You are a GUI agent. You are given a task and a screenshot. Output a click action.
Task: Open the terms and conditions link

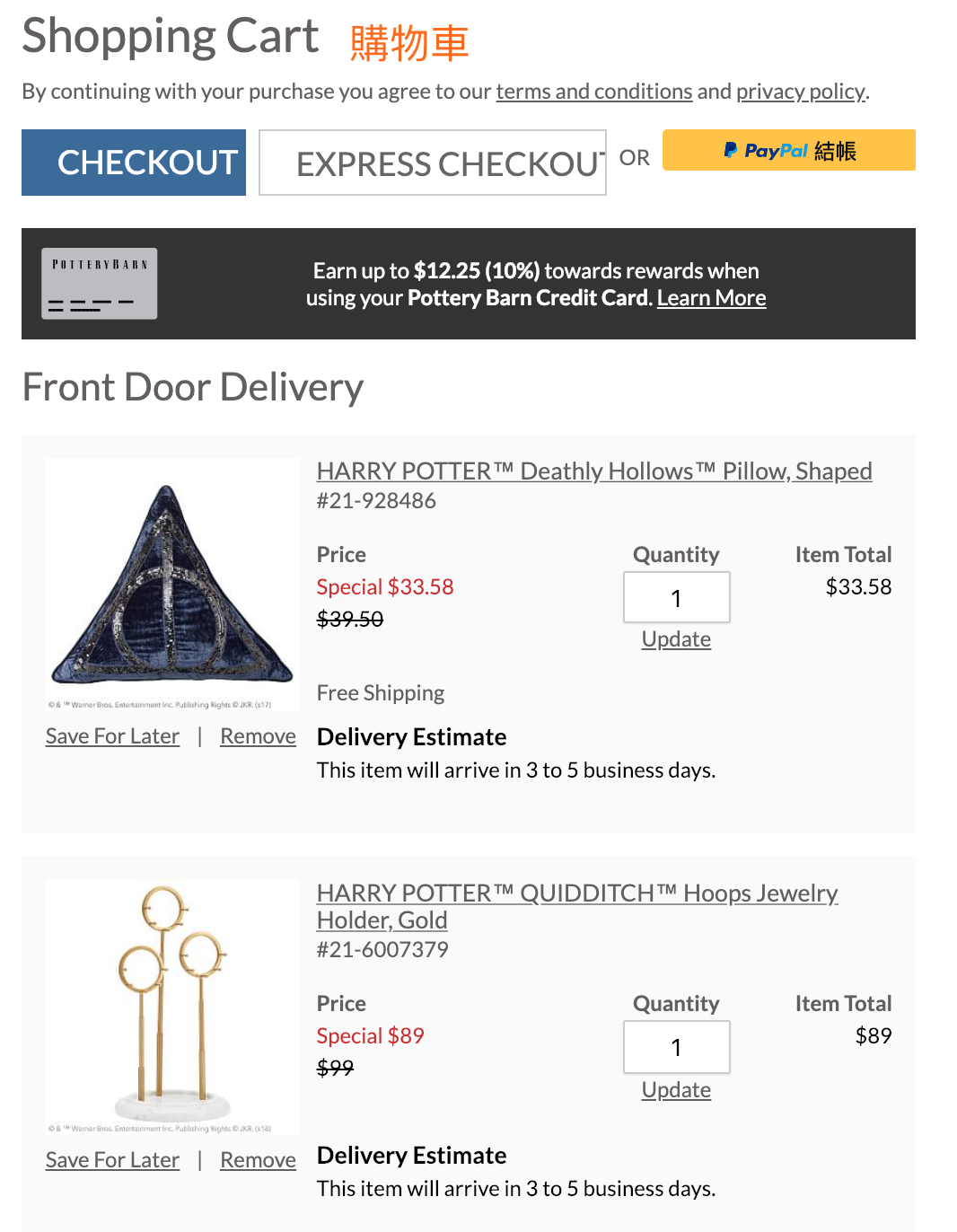(x=593, y=92)
